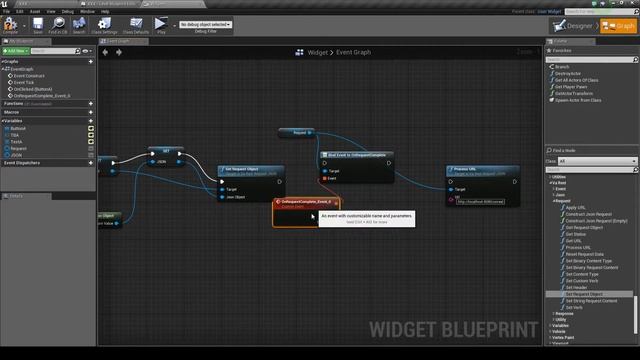Open the eye view options in My Blueprint
Image resolution: width=640 pixels, height=360 pixels.
click(87, 51)
